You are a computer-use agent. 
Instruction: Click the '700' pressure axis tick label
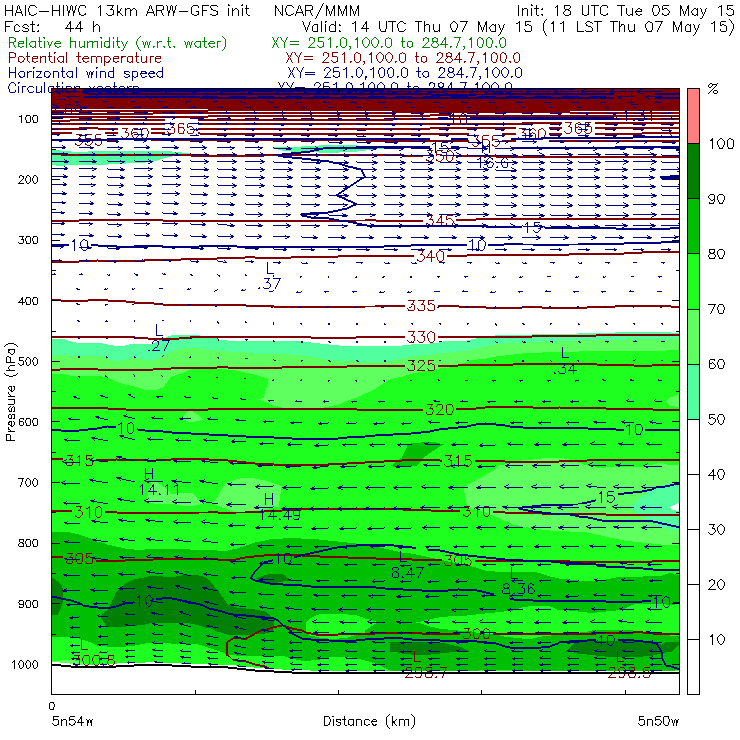point(28,482)
